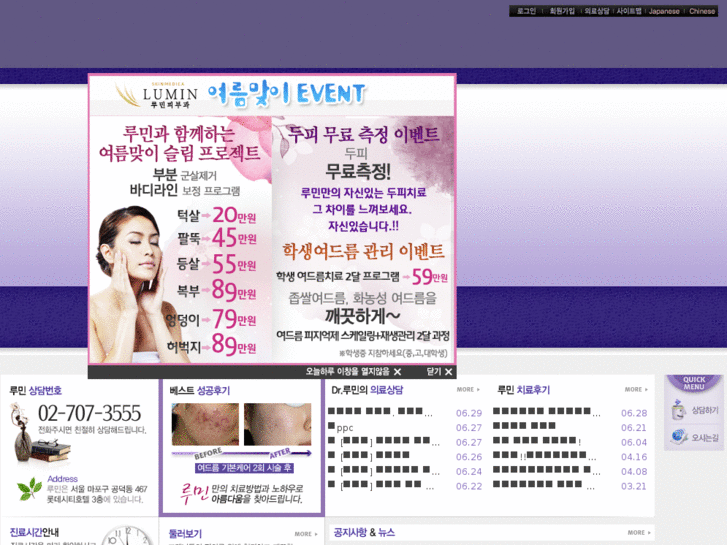727x545 pixels.
Task: Click MORE next to 공지사항 & 뉴스
Action: [639, 532]
